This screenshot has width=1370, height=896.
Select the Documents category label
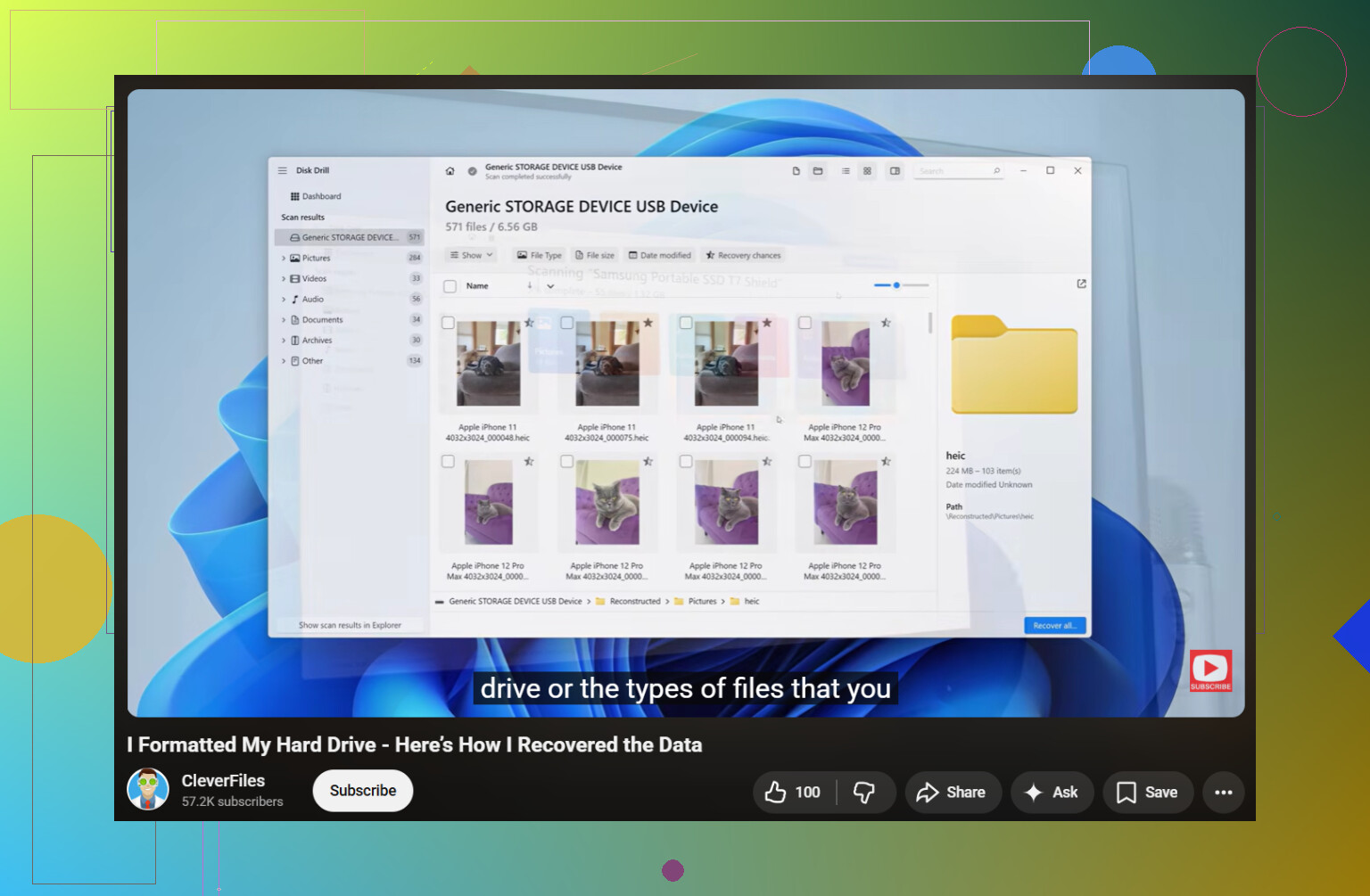tap(322, 320)
